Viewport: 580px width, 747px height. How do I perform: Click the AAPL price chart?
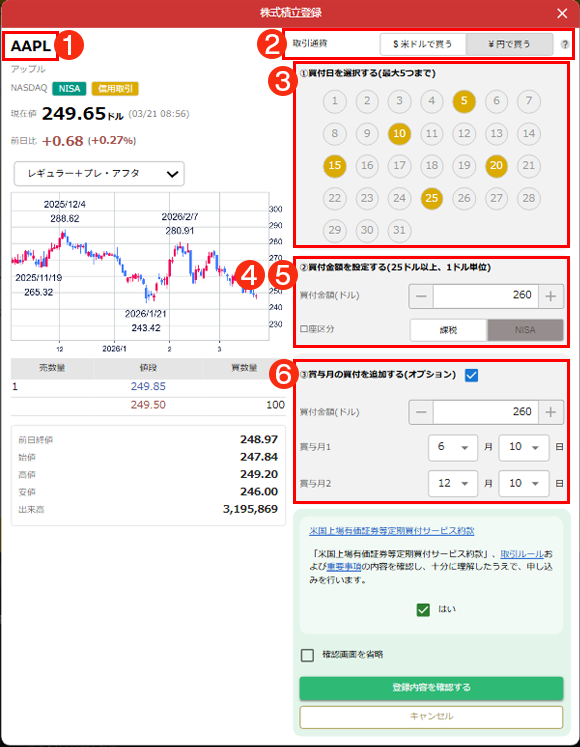[140, 267]
